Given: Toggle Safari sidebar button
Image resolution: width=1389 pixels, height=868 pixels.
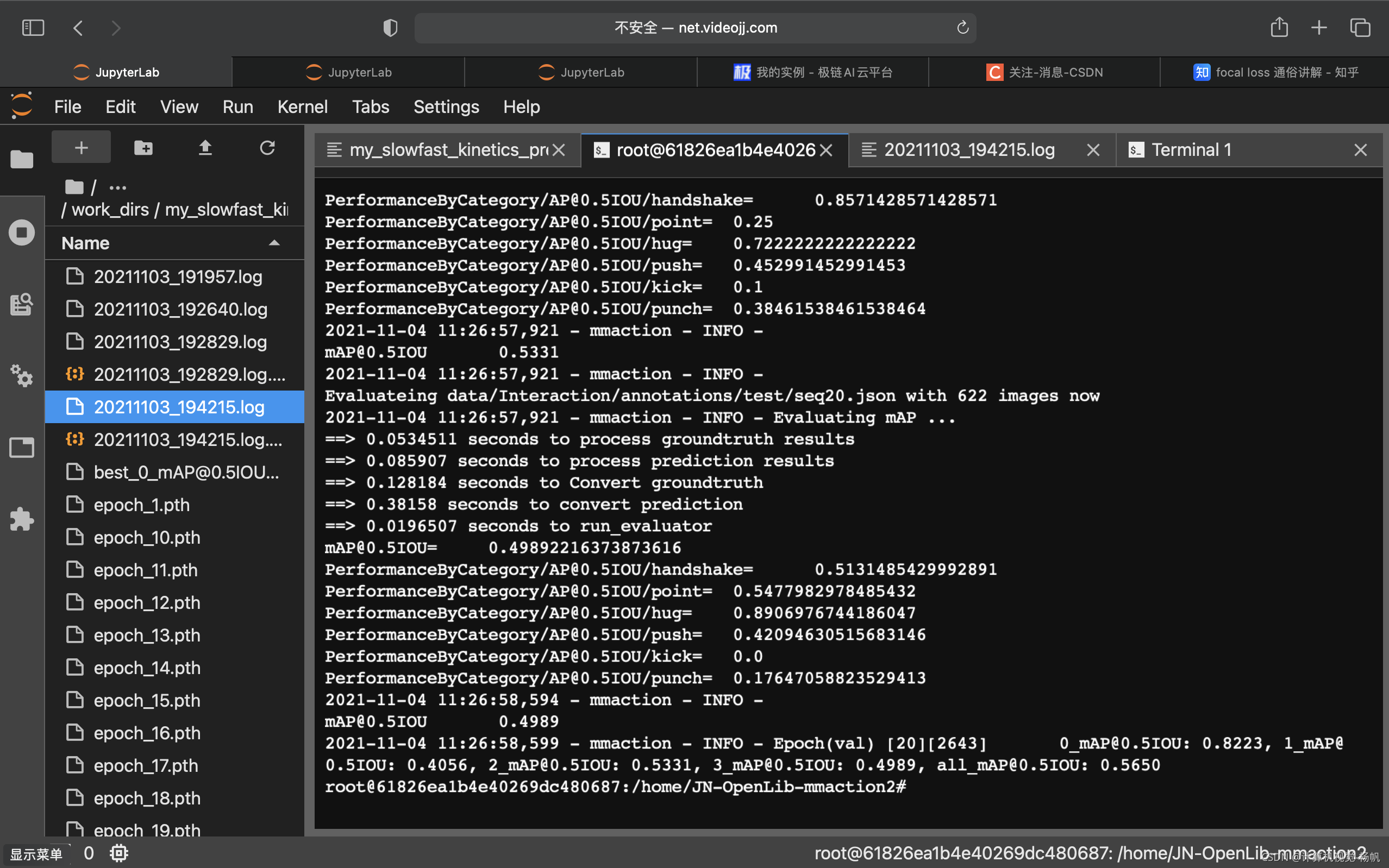Looking at the screenshot, I should [x=33, y=28].
